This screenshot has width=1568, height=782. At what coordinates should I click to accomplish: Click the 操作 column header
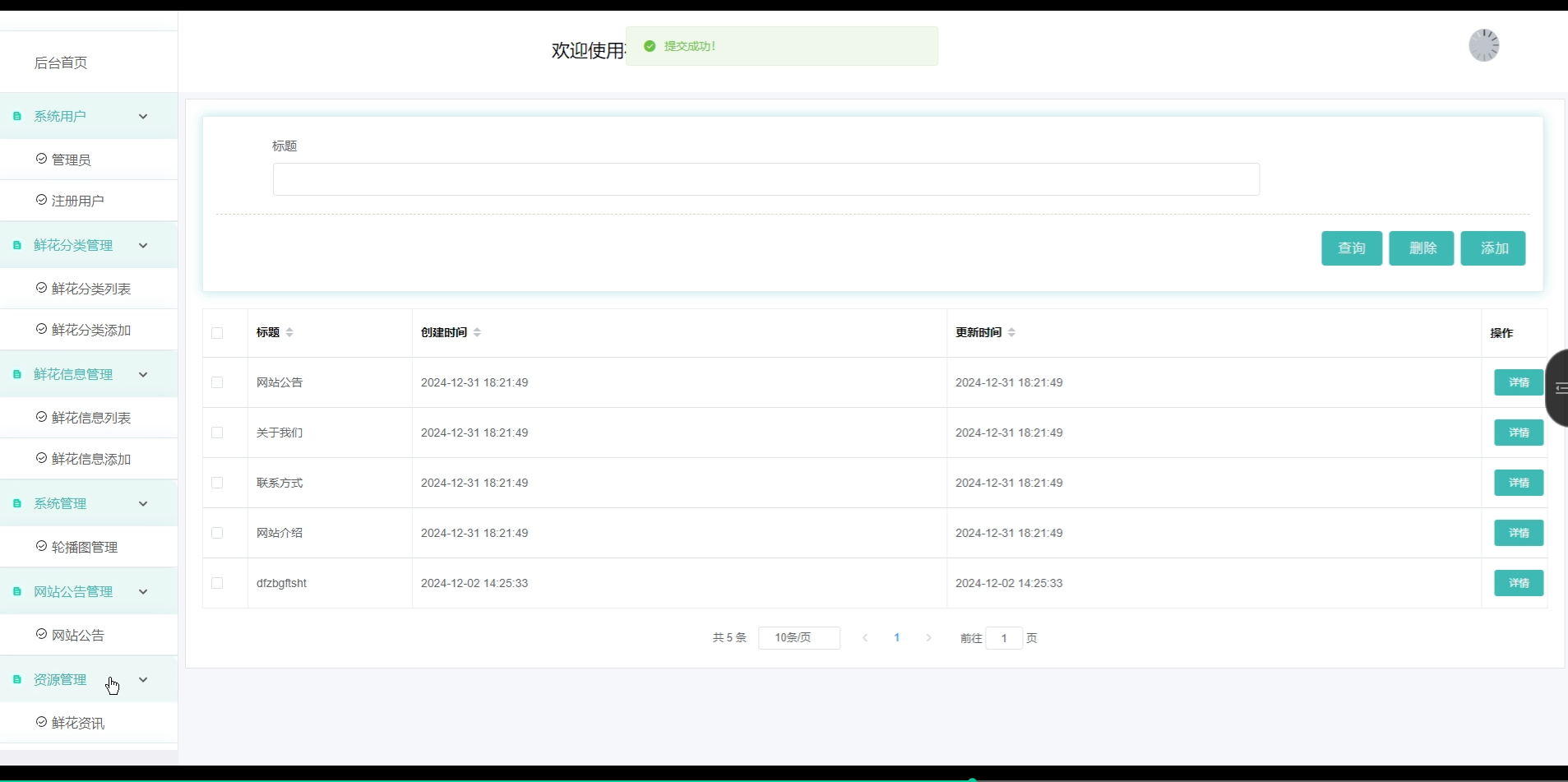(1501, 333)
